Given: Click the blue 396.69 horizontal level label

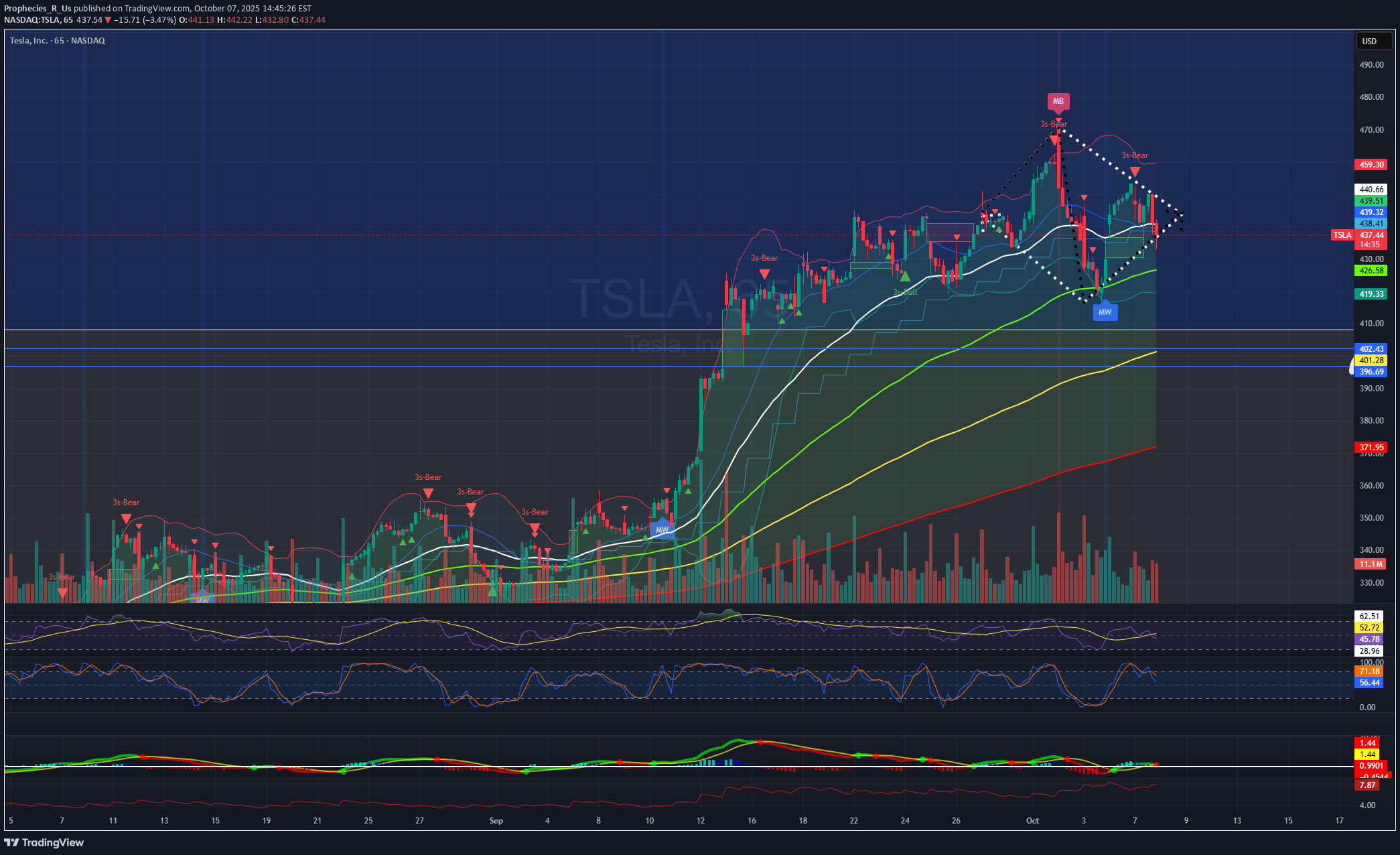Looking at the screenshot, I should click(1371, 372).
